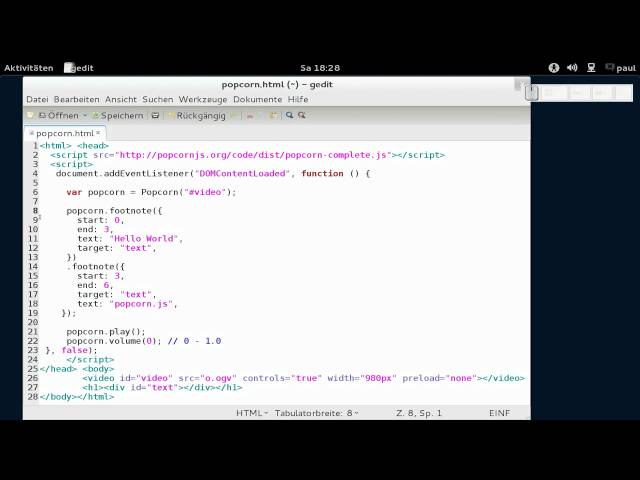Open the Werkzeuge menu
Image resolution: width=640 pixels, height=480 pixels.
point(203,99)
